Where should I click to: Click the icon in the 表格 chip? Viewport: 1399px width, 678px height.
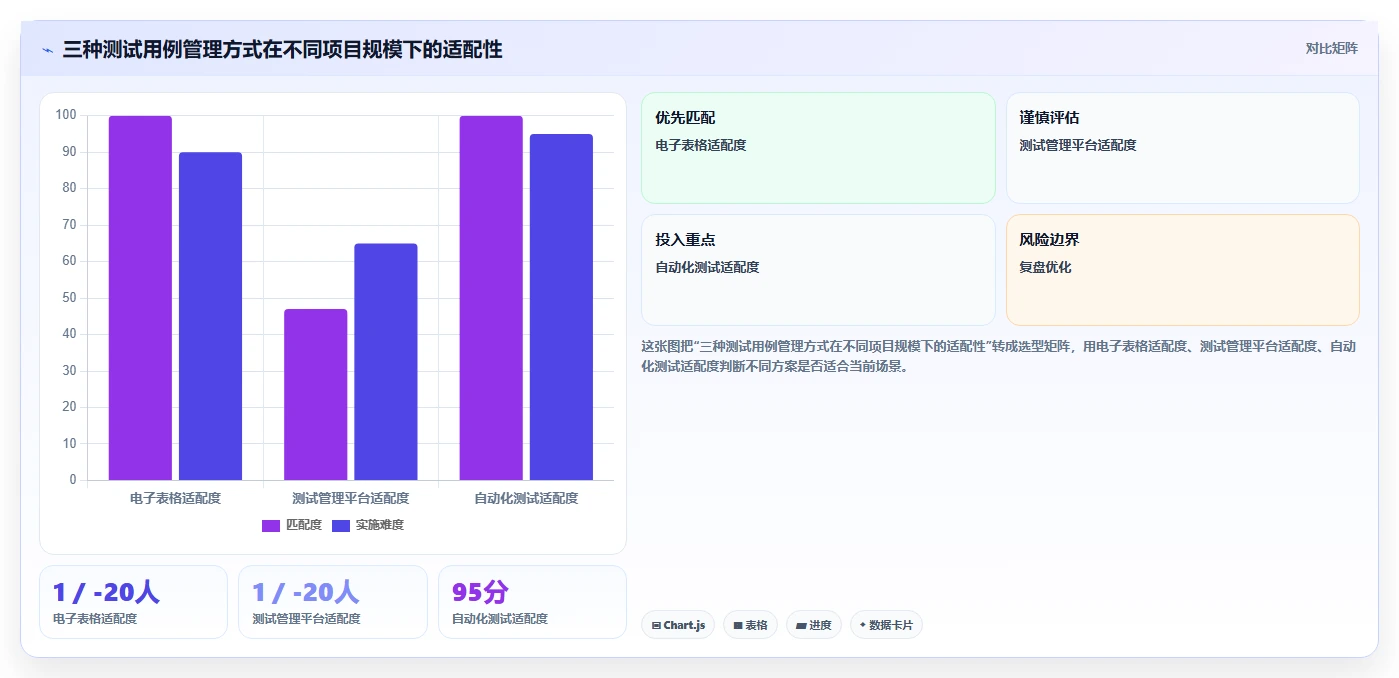pyautogui.click(x=738, y=625)
